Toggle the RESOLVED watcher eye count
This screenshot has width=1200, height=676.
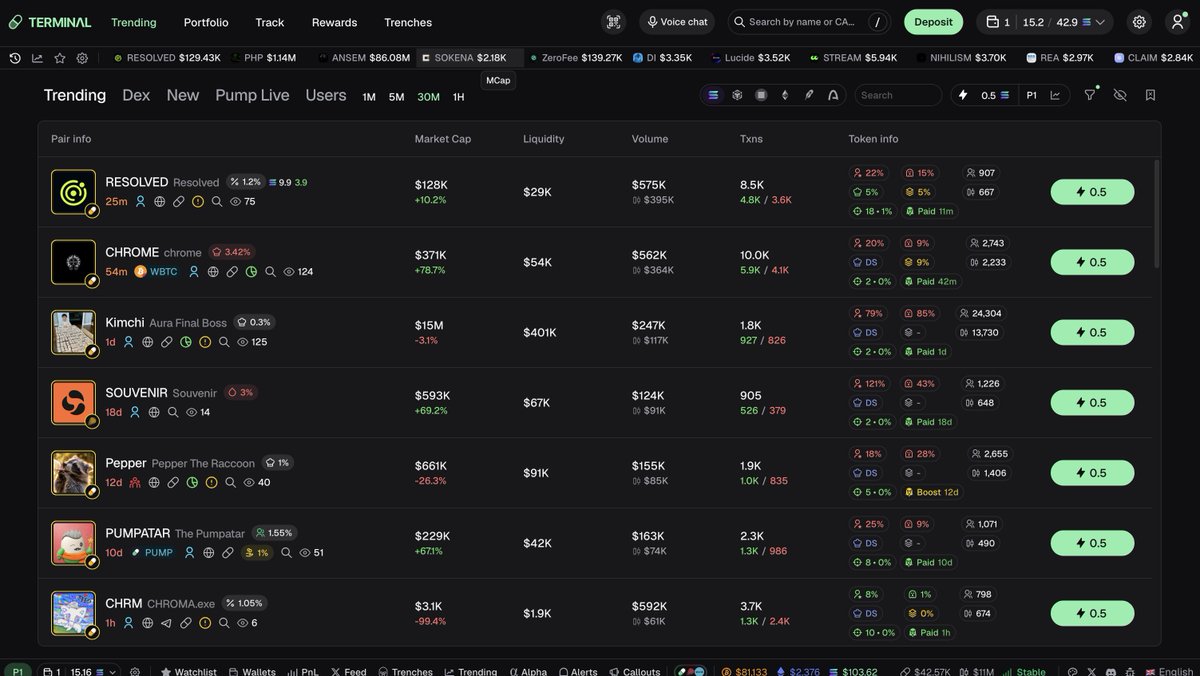pyautogui.click(x=243, y=201)
